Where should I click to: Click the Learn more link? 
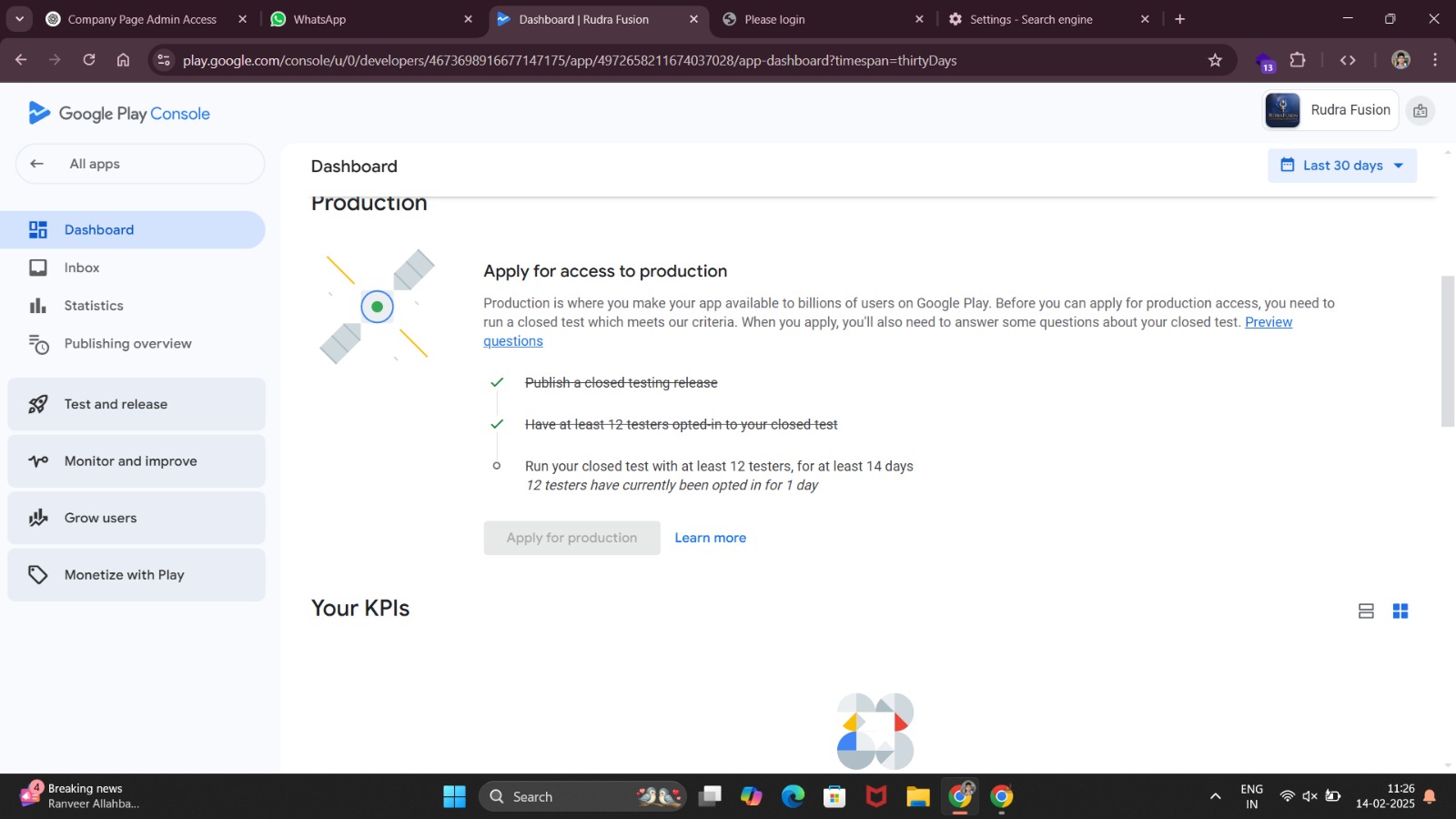pyautogui.click(x=710, y=538)
